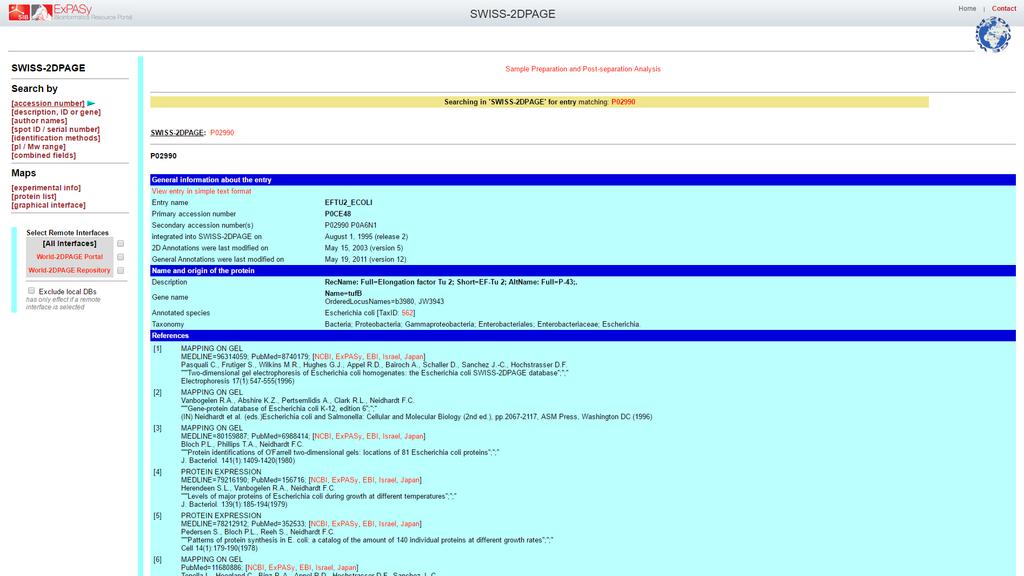Open EBI link in reference [5]
Screen dimensions: 1024x576
coord(368,524)
